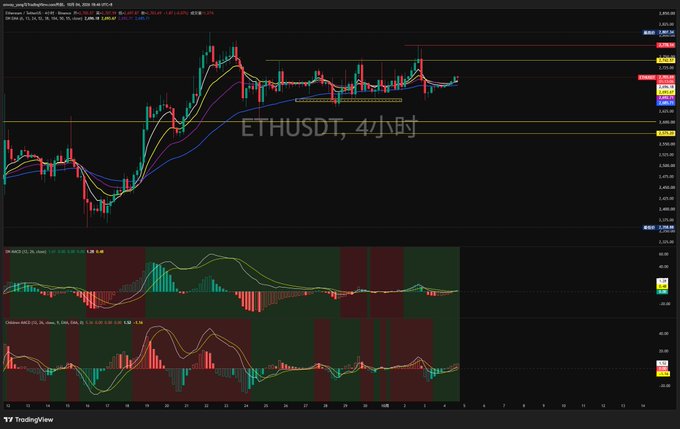680x429 pixels.
Task: Click the blue highest-price label on price axis
Action: point(659,32)
